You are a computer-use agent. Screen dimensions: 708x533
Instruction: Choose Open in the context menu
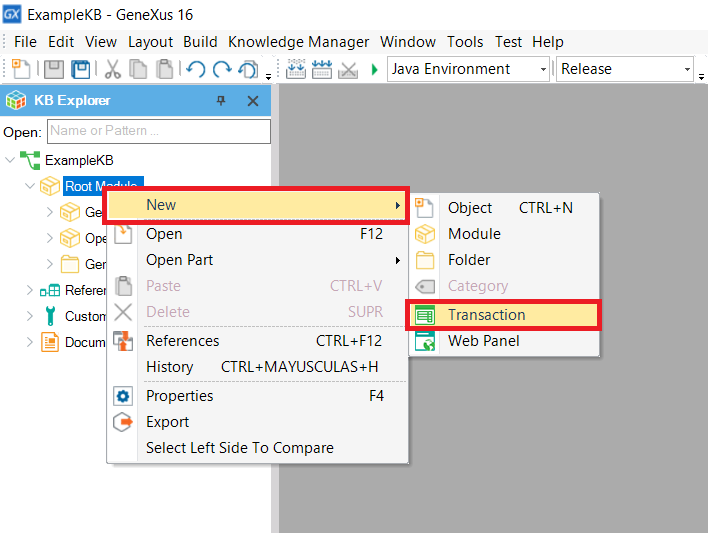[x=257, y=234]
